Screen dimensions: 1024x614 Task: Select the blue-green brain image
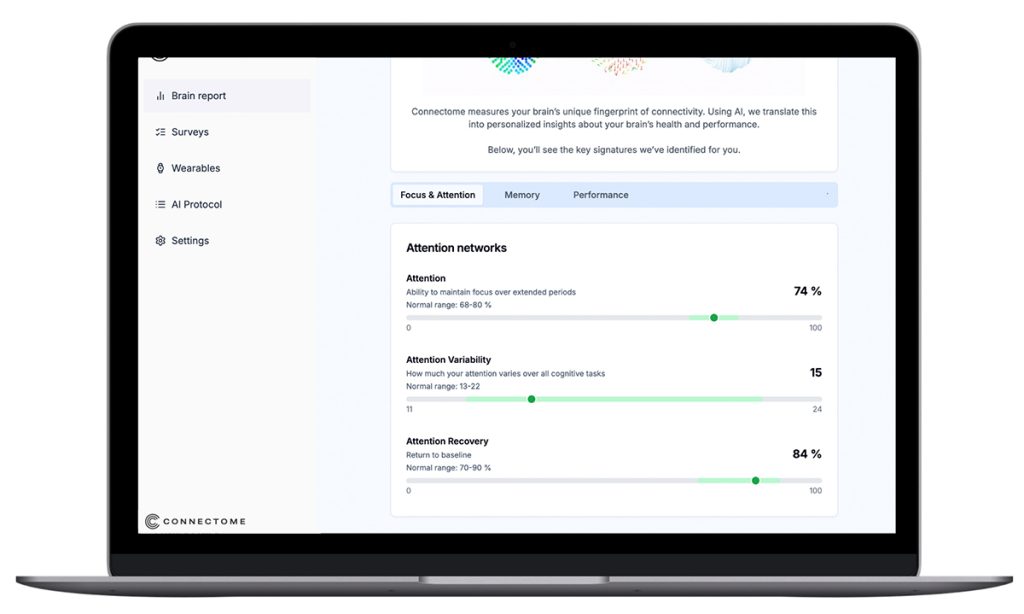click(x=513, y=66)
